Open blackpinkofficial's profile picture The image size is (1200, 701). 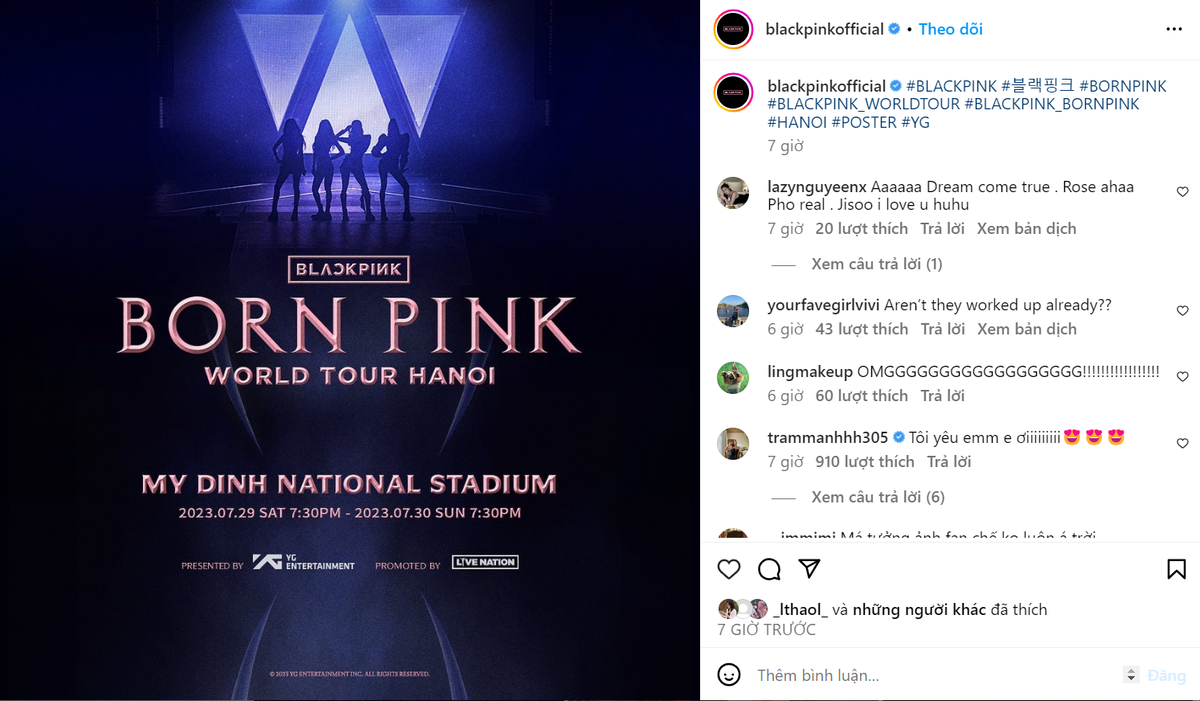(x=733, y=29)
